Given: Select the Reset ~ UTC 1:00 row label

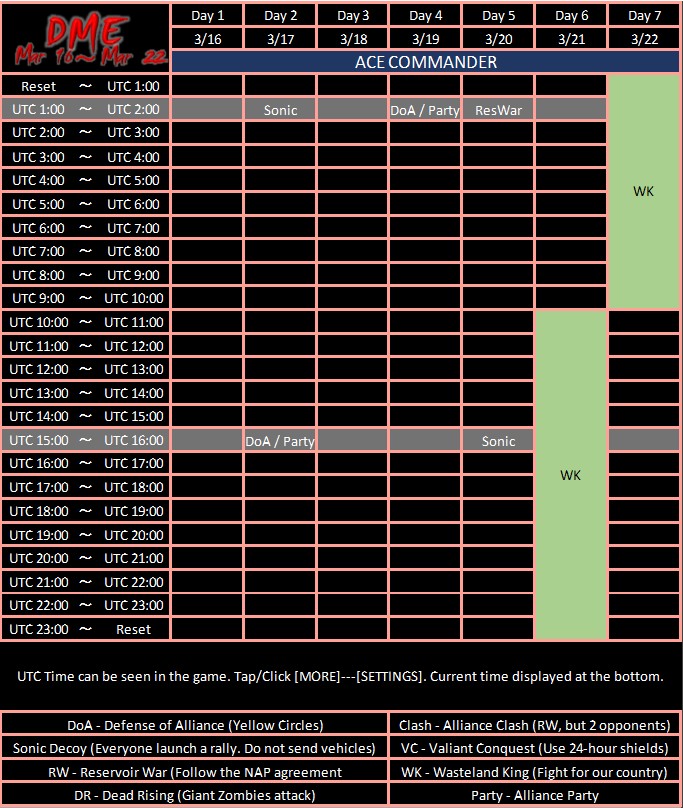Looking at the screenshot, I should pyautogui.click(x=86, y=86).
